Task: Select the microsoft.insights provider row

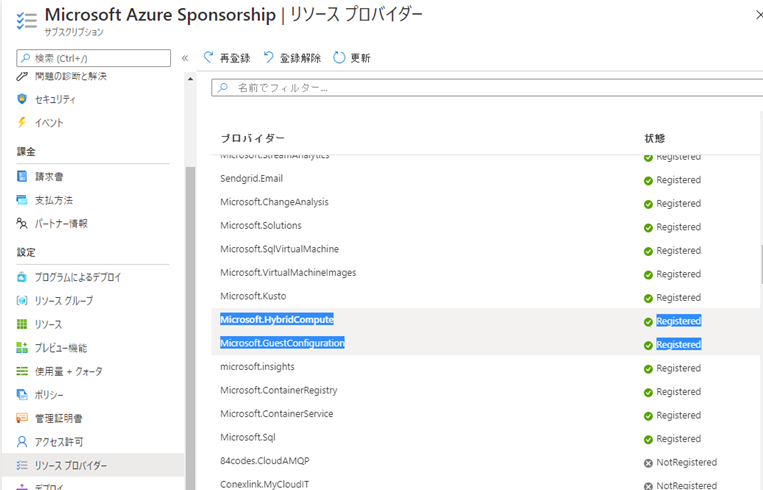Action: [x=486, y=367]
